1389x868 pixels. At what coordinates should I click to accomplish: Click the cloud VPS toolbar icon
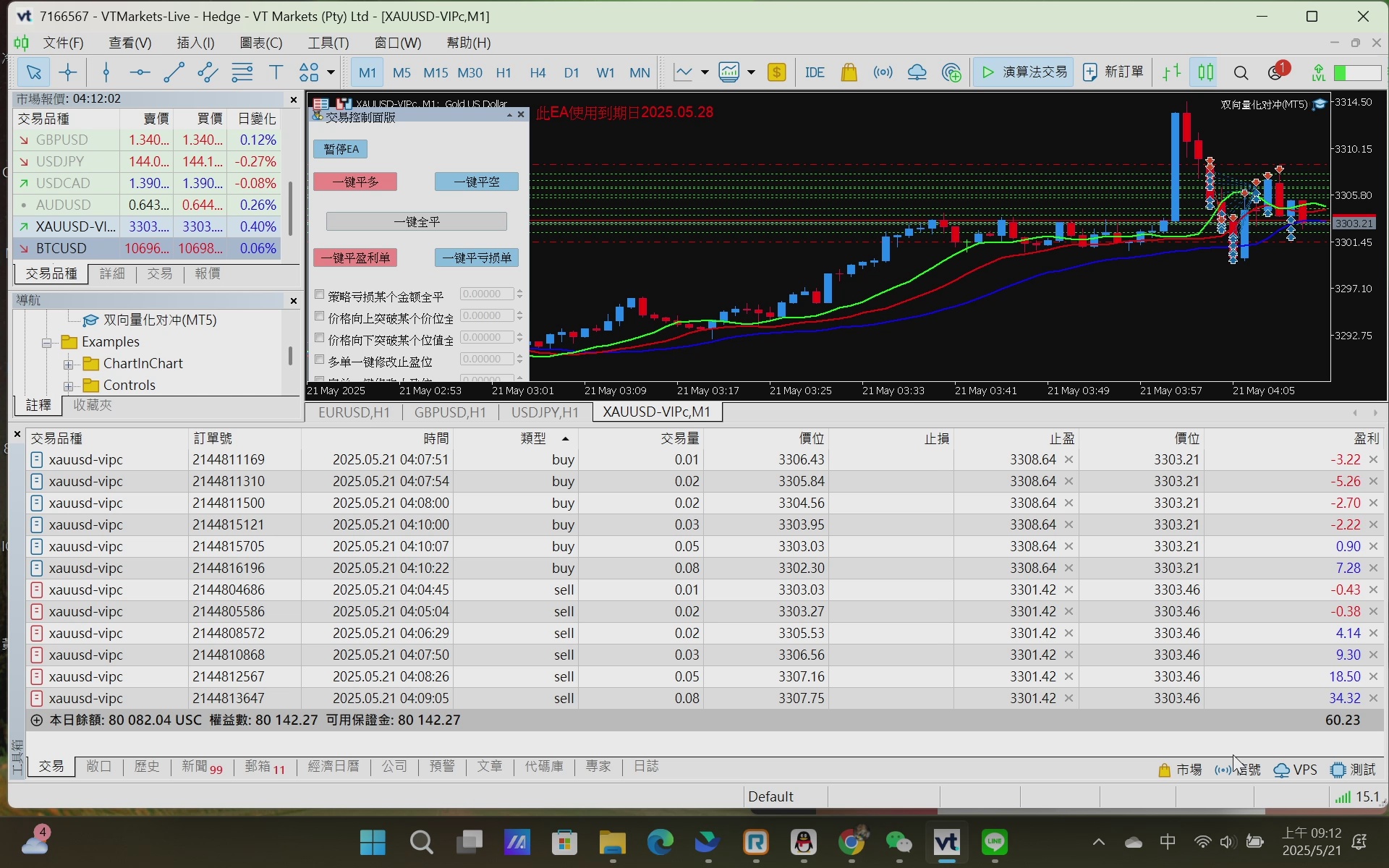click(x=917, y=72)
